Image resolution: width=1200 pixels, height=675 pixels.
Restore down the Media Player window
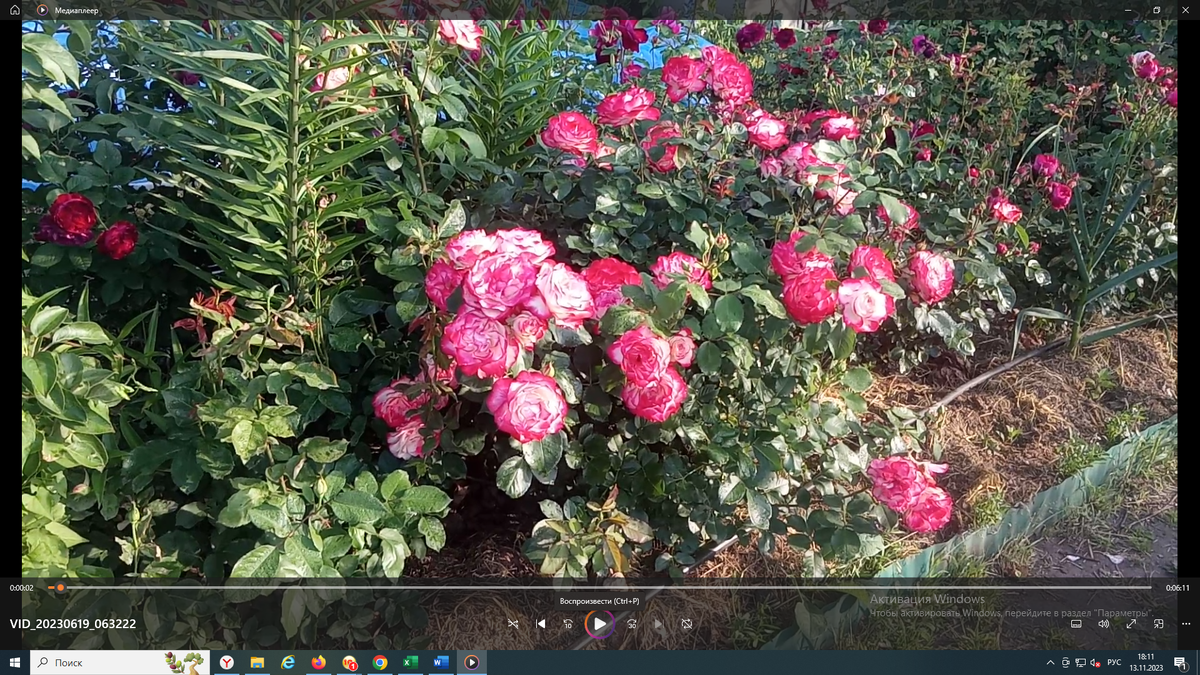[1157, 10]
